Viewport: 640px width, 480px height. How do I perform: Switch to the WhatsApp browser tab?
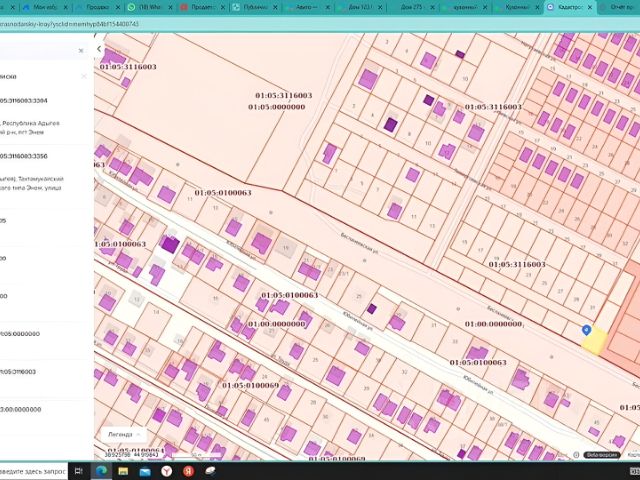pos(150,7)
